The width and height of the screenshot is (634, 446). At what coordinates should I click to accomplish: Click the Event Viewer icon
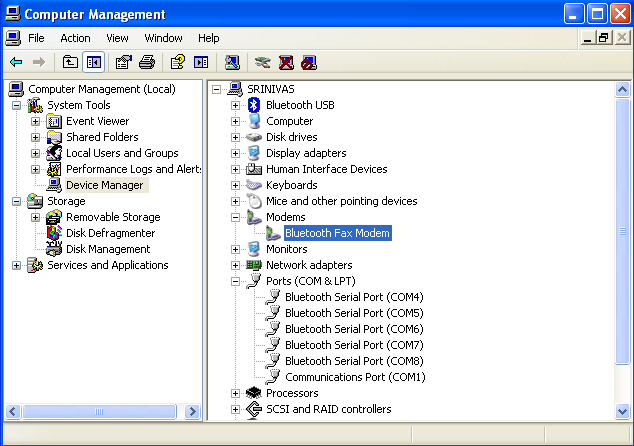pyautogui.click(x=54, y=121)
